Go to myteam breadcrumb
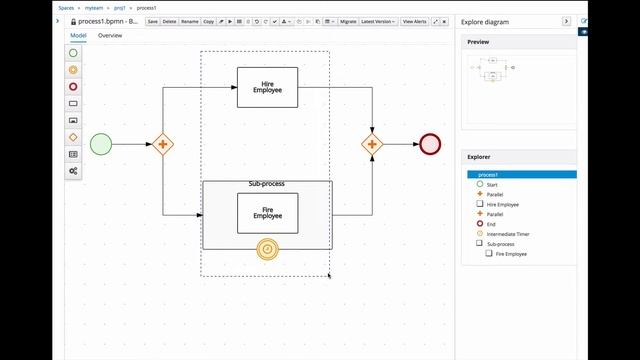This screenshot has width=640, height=360. pyautogui.click(x=94, y=8)
